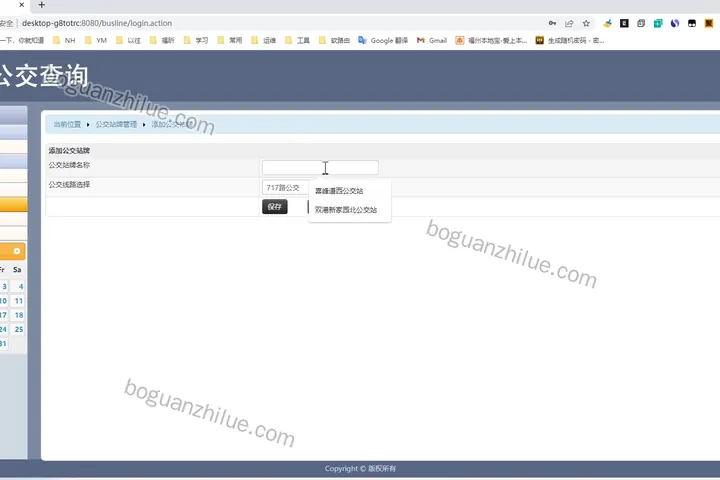Viewport: 720px width, 480px height.
Task: Open the 学习 bookmark folder
Action: [196, 40]
